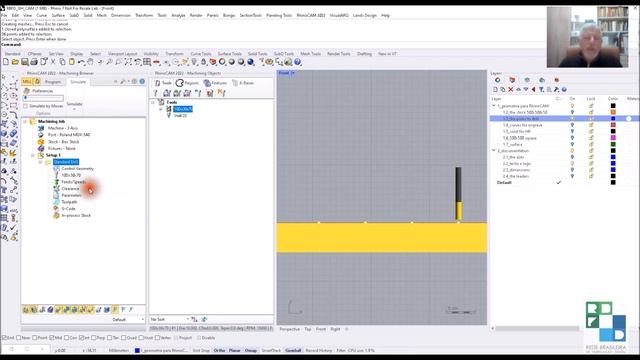Collapse the 1_geometria para RhinoCAM layer
Viewport: 640px width, 360px height.
pos(494,106)
